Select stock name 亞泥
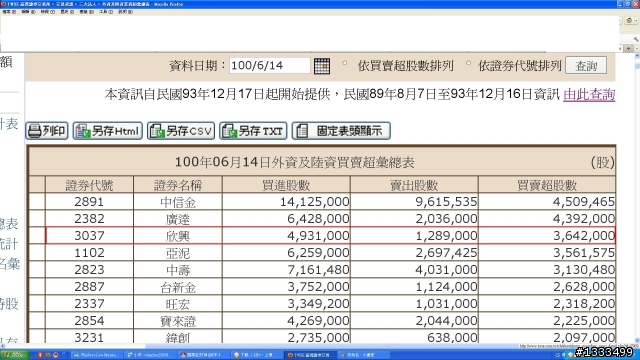 178,253
